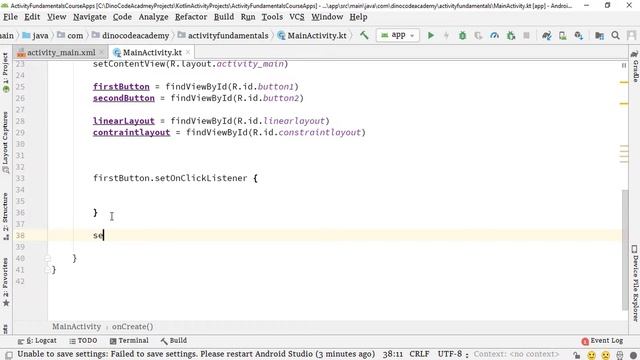This screenshot has width=640, height=360.
Task: Close the MainActivity.kt tab
Action: point(188,52)
